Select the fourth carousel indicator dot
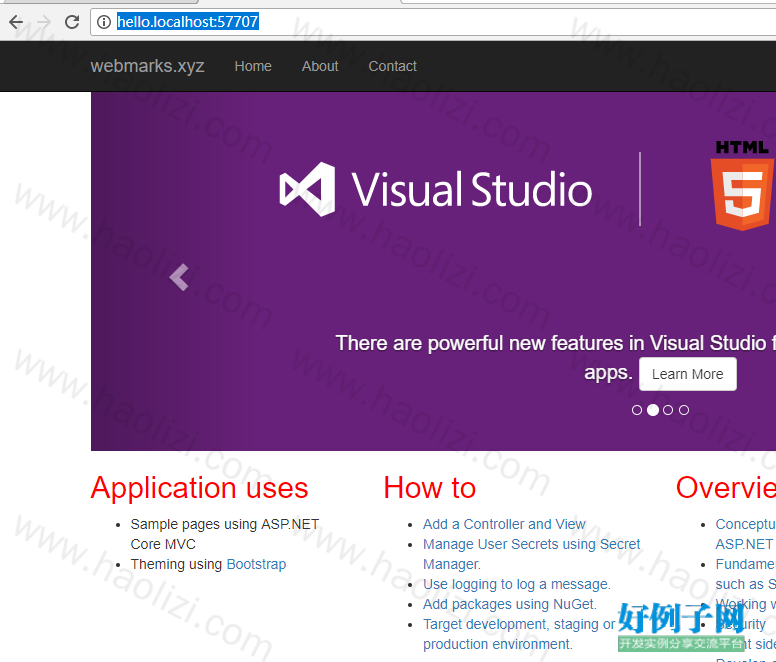Viewport: 776px width, 662px height. 684,410
